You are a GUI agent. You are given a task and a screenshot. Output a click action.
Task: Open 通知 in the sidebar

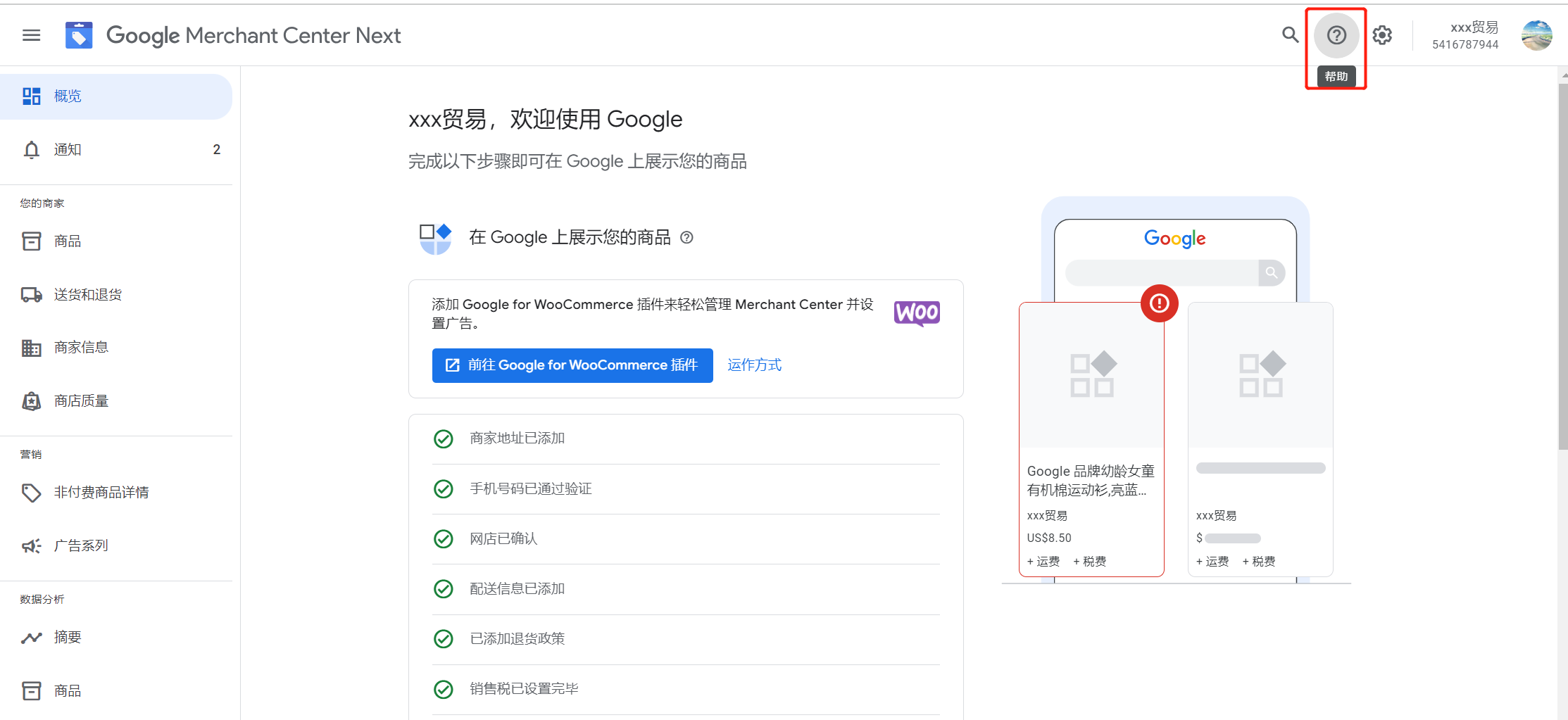[116, 150]
